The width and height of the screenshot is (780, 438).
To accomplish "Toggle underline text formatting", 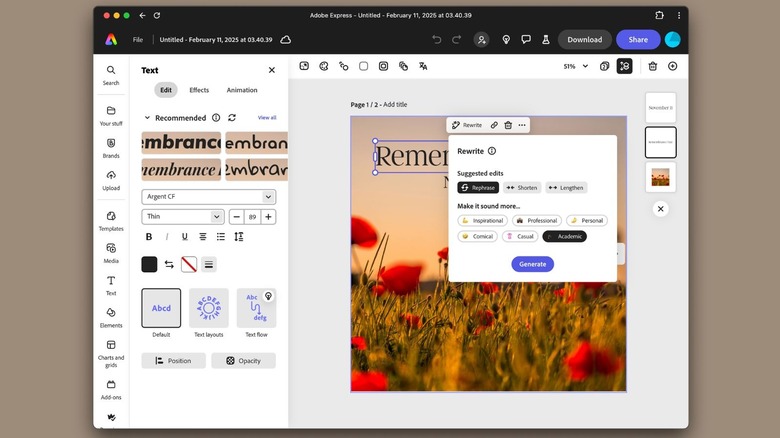I will [x=185, y=237].
